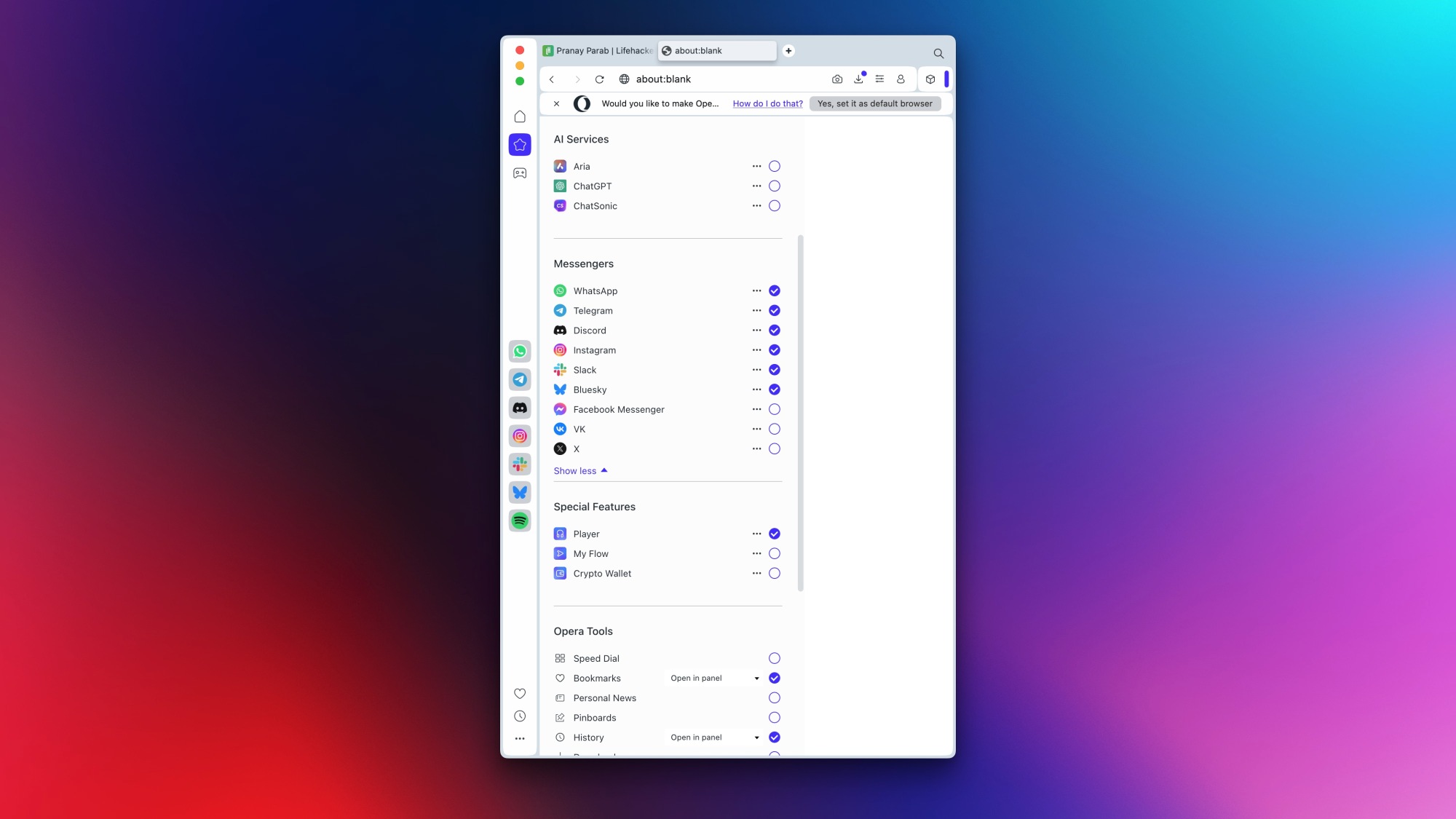Open the Aria AI sidebar icon
The width and height of the screenshot is (1456, 819).
tap(520, 145)
